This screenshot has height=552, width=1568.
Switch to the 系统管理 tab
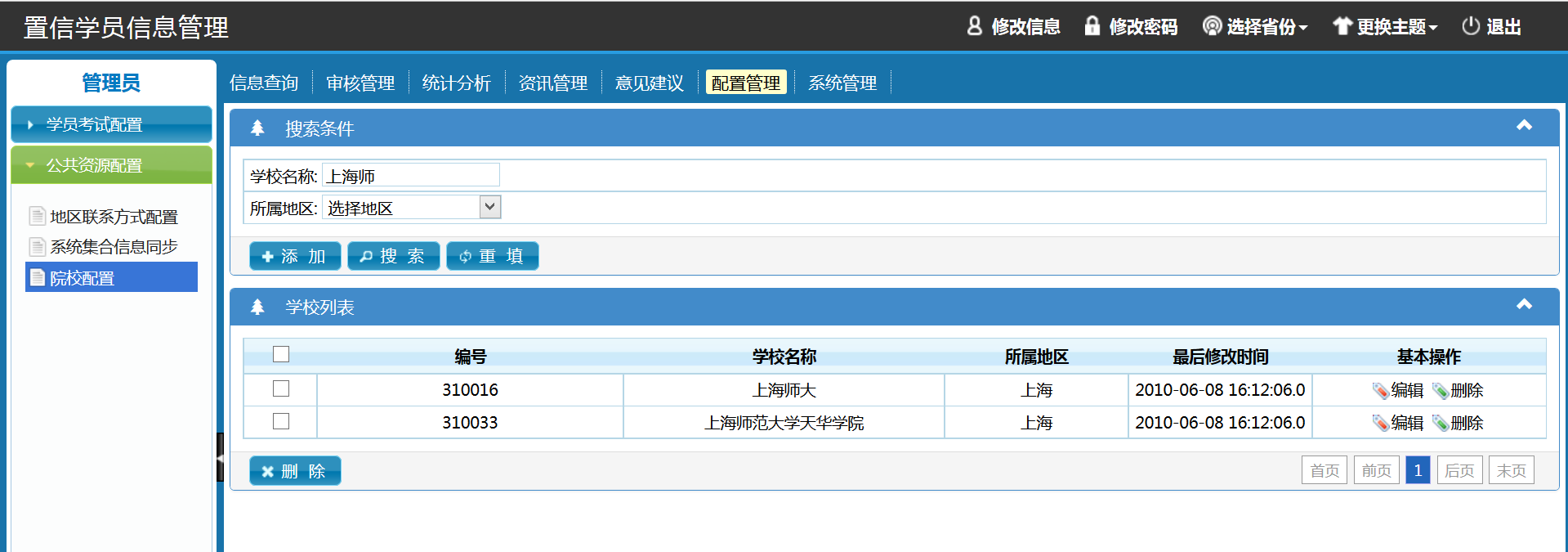pyautogui.click(x=842, y=83)
